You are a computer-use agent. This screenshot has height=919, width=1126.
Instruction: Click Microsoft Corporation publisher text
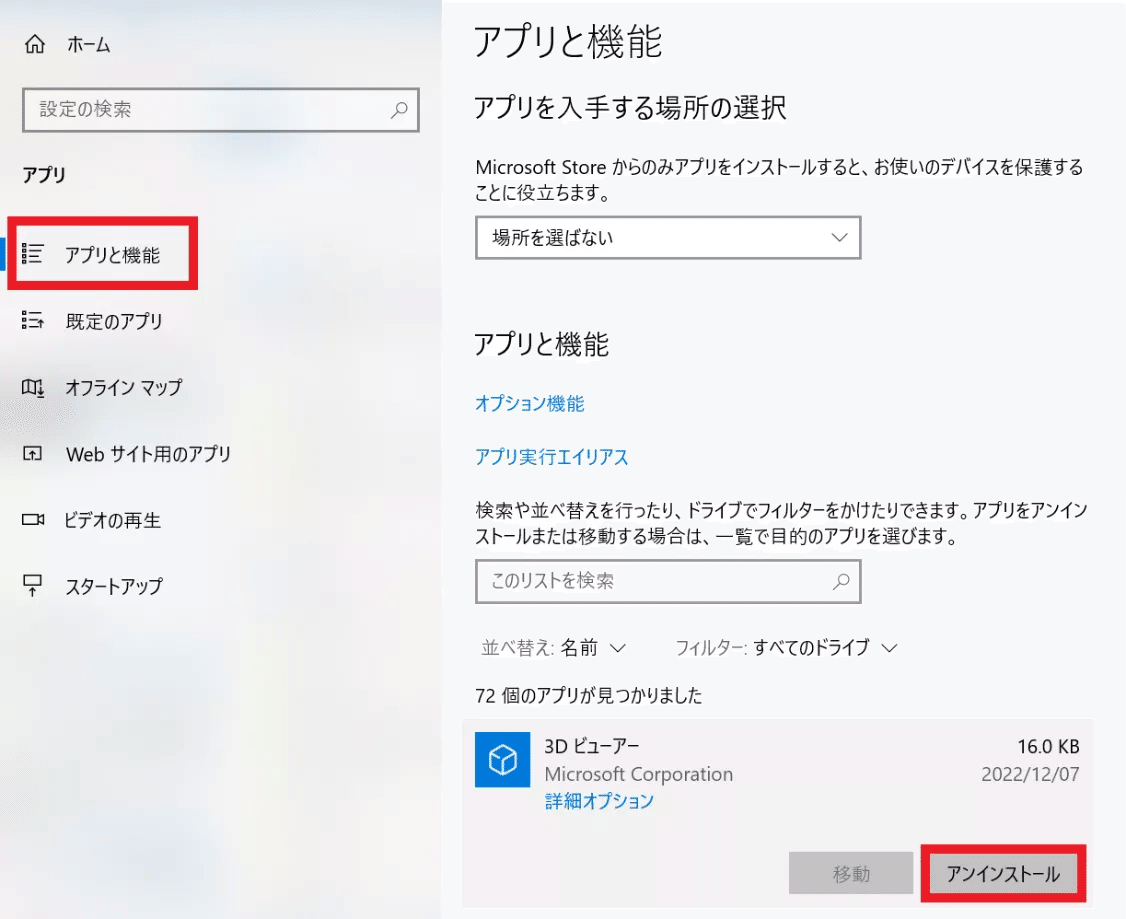point(638,774)
